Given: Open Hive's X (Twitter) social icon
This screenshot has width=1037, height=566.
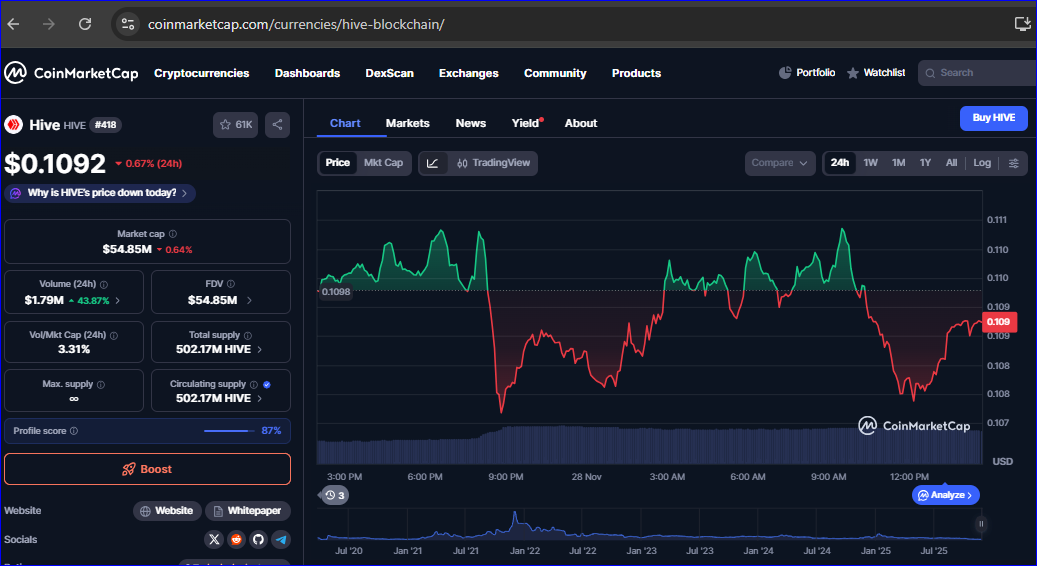Looking at the screenshot, I should (214, 540).
